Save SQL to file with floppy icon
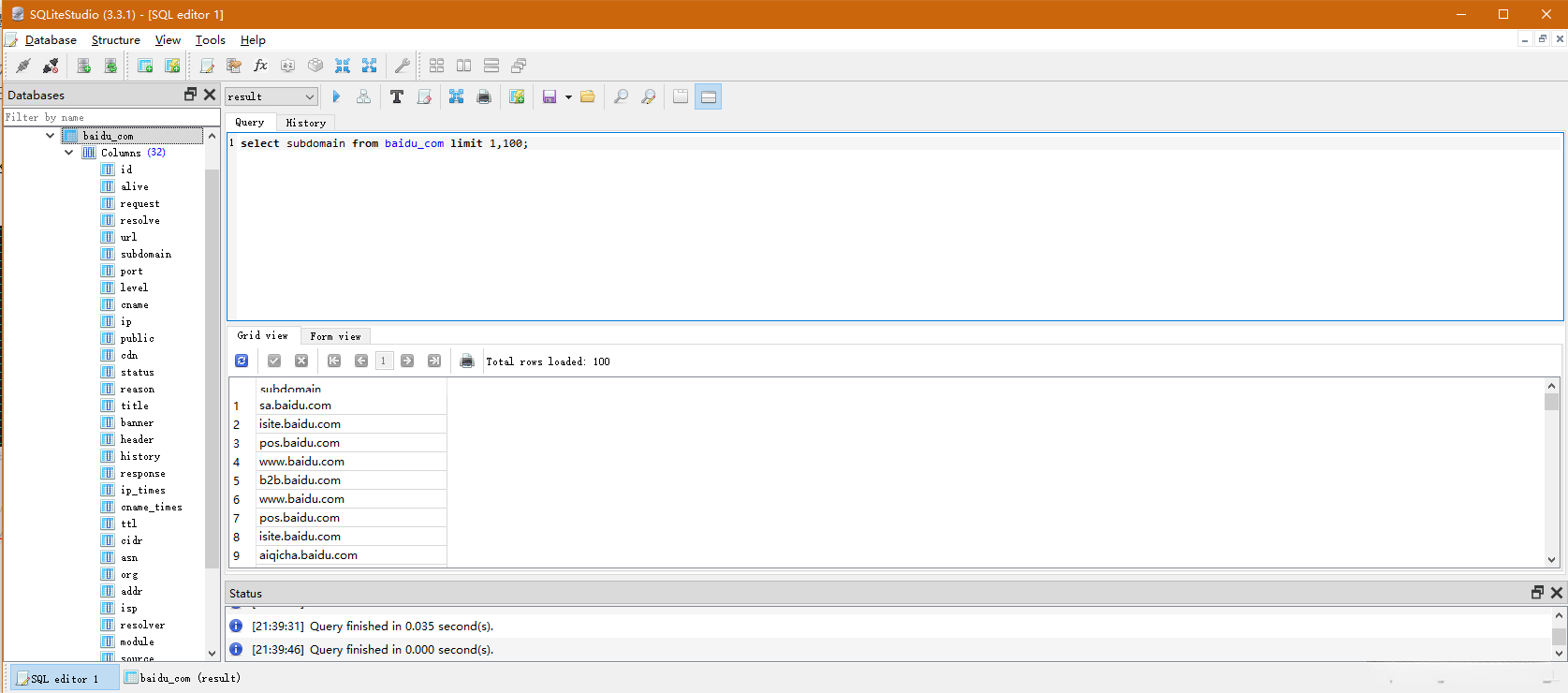This screenshot has height=693, width=1568. point(550,96)
